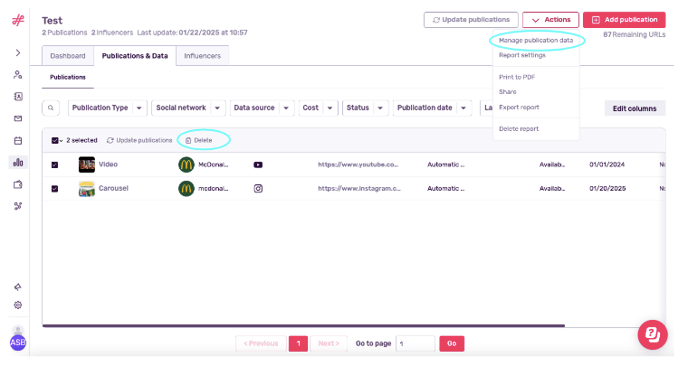Choose Export report from menu
The image size is (688, 366).
point(519,107)
